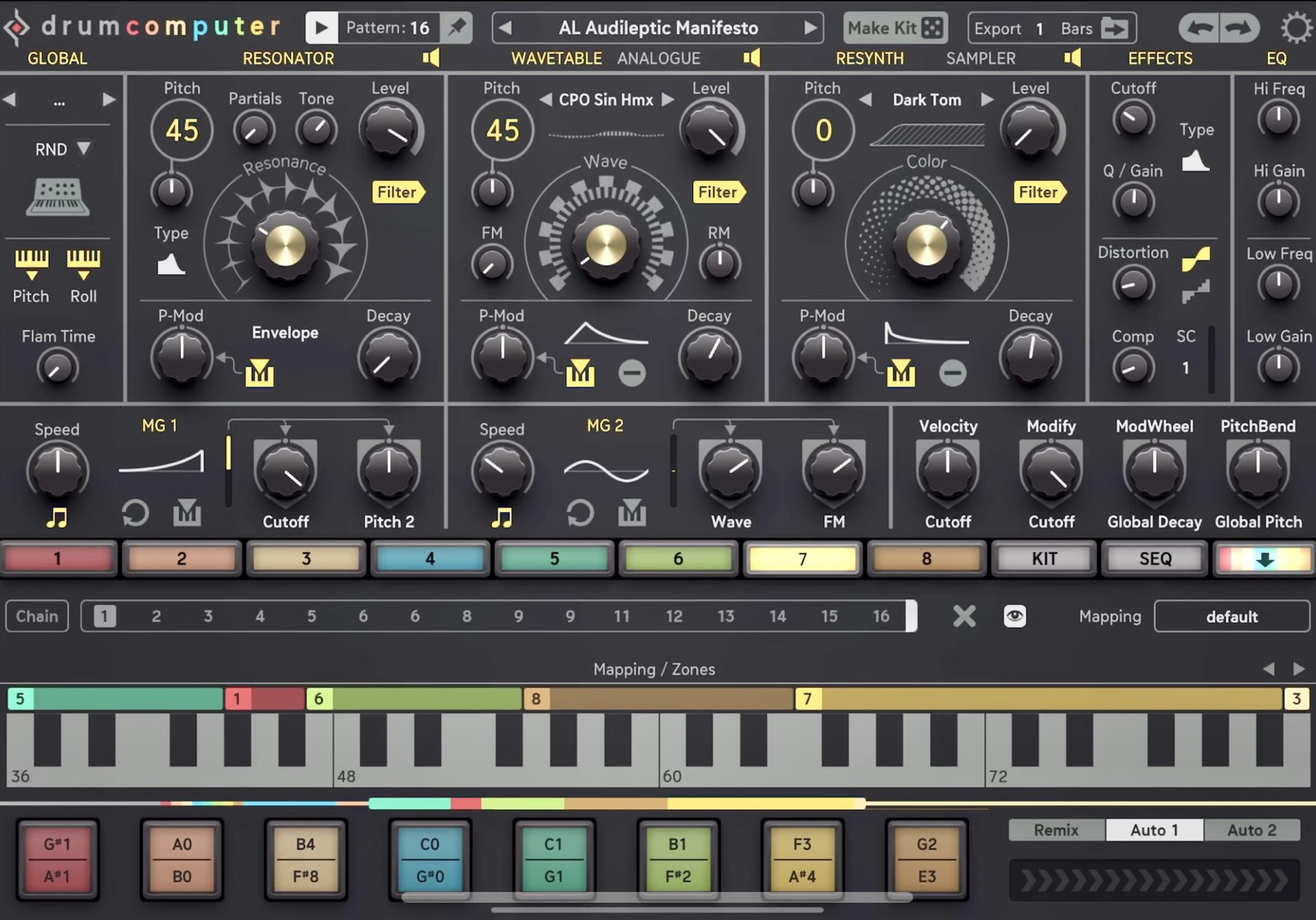The height and width of the screenshot is (920, 1316).
Task: Mute the Resonator engine speaker
Action: (431, 57)
